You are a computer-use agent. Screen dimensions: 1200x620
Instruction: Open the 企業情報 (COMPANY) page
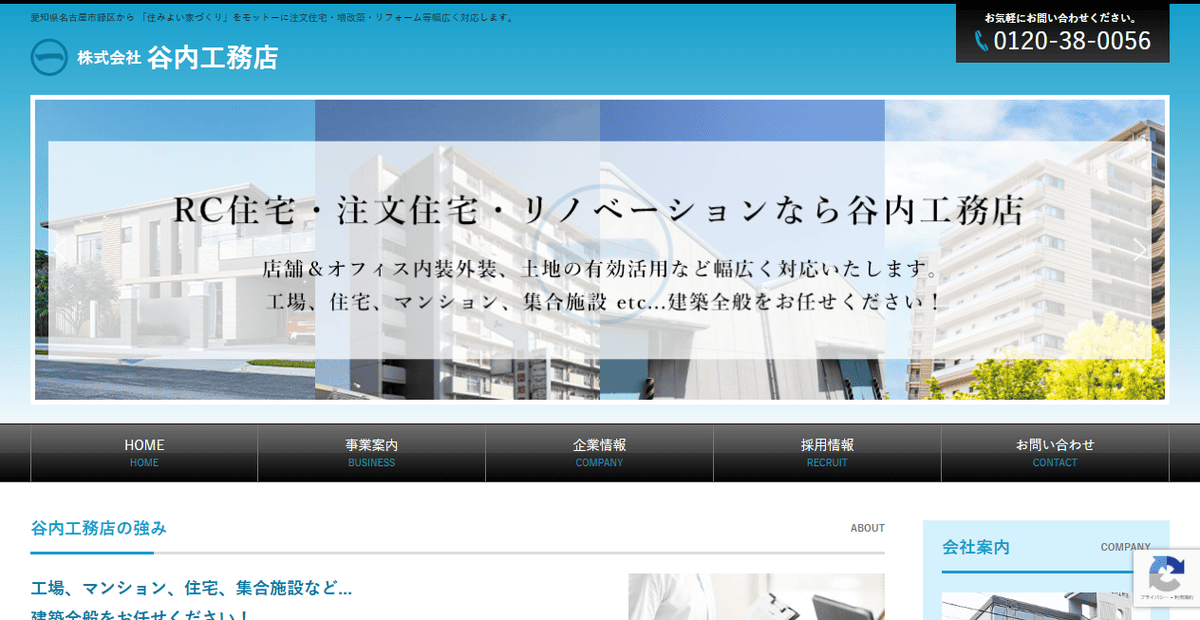[599, 452]
